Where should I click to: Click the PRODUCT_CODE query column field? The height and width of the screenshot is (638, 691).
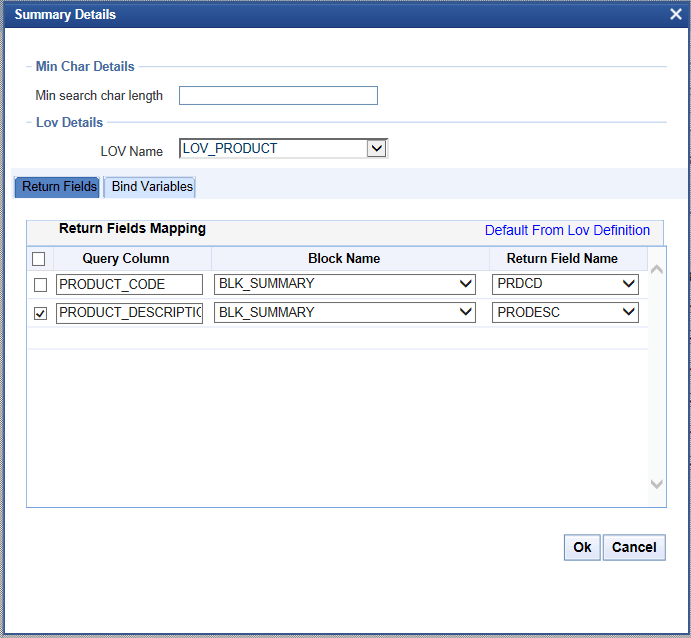pos(129,284)
